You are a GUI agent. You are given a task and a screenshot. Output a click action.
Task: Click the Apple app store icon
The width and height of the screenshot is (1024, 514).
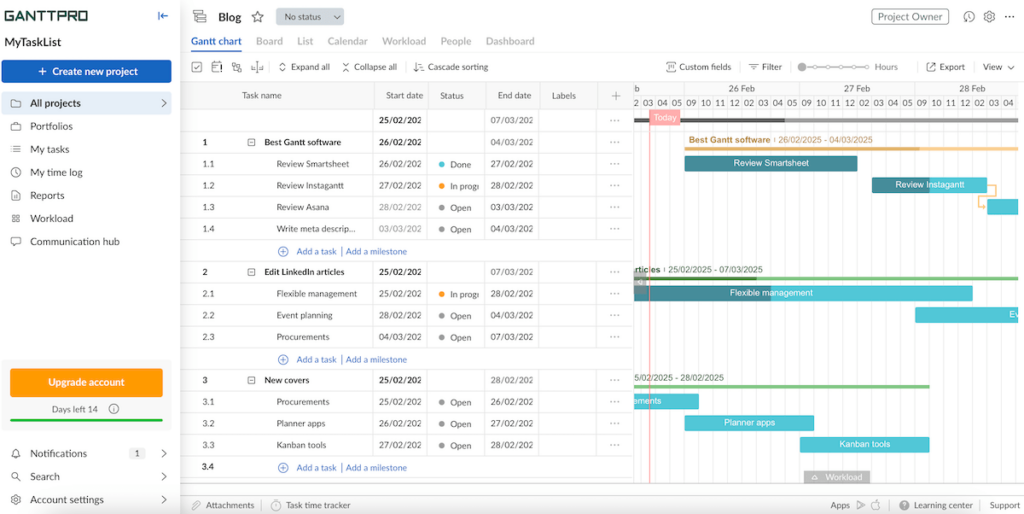876,505
